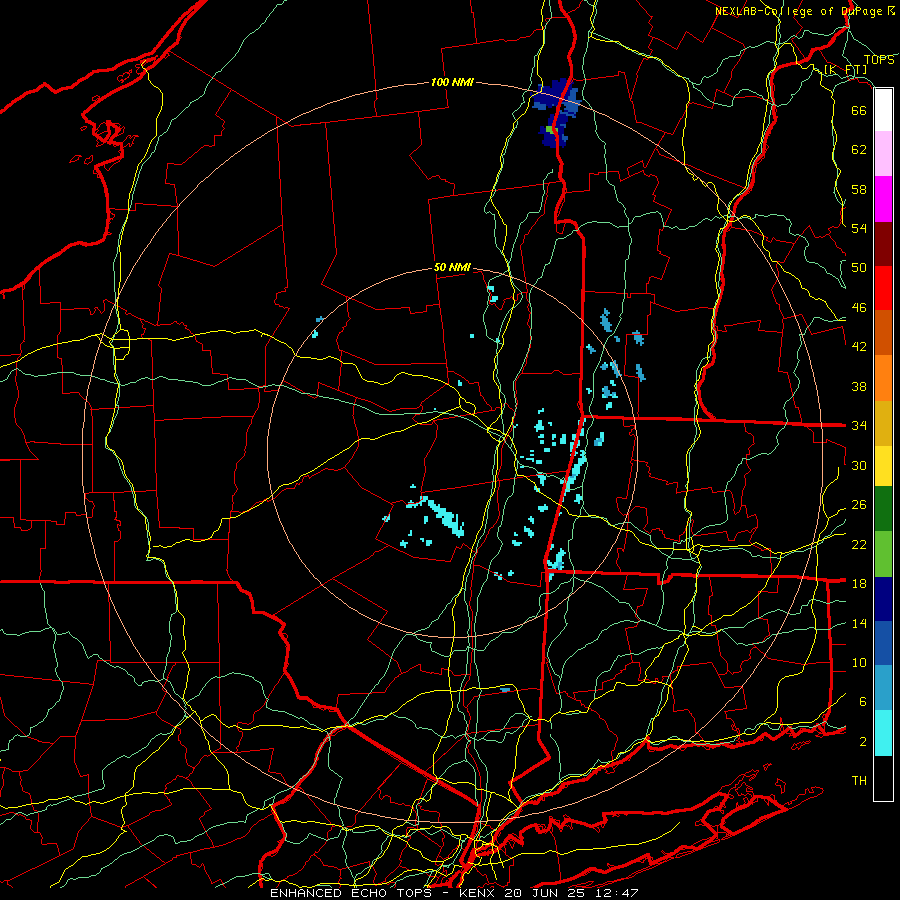Click the "54" legend value

coord(859,228)
